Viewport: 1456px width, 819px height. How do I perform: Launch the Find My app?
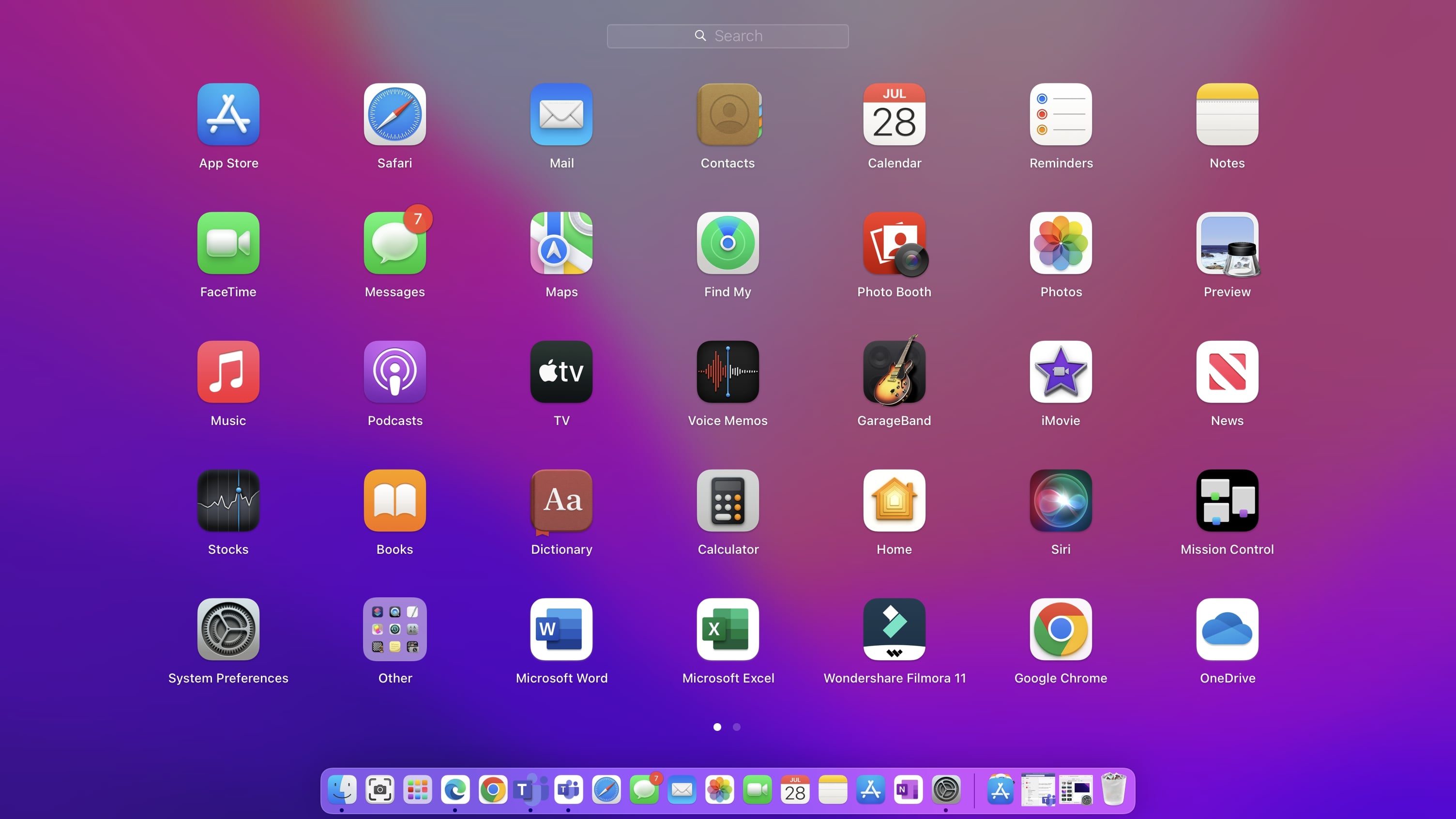(x=728, y=243)
